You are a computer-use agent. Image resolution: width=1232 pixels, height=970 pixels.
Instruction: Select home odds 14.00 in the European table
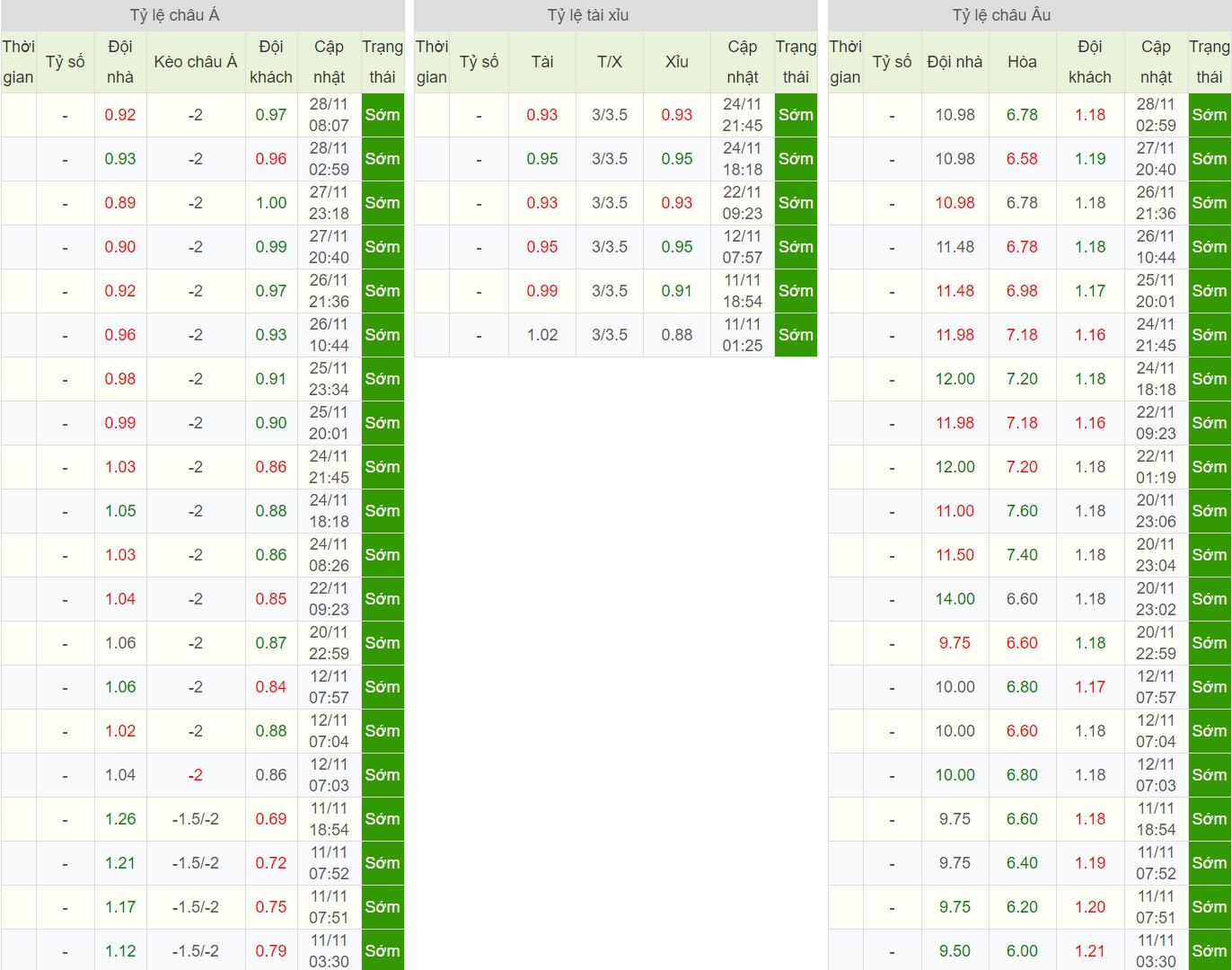(x=955, y=599)
